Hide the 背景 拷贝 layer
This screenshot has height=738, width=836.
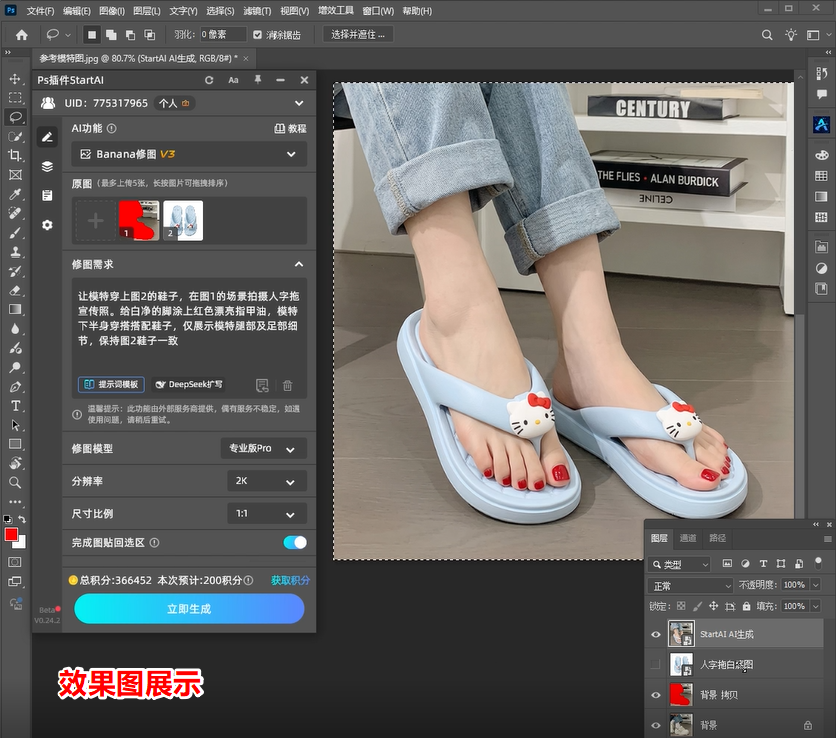[x=656, y=695]
